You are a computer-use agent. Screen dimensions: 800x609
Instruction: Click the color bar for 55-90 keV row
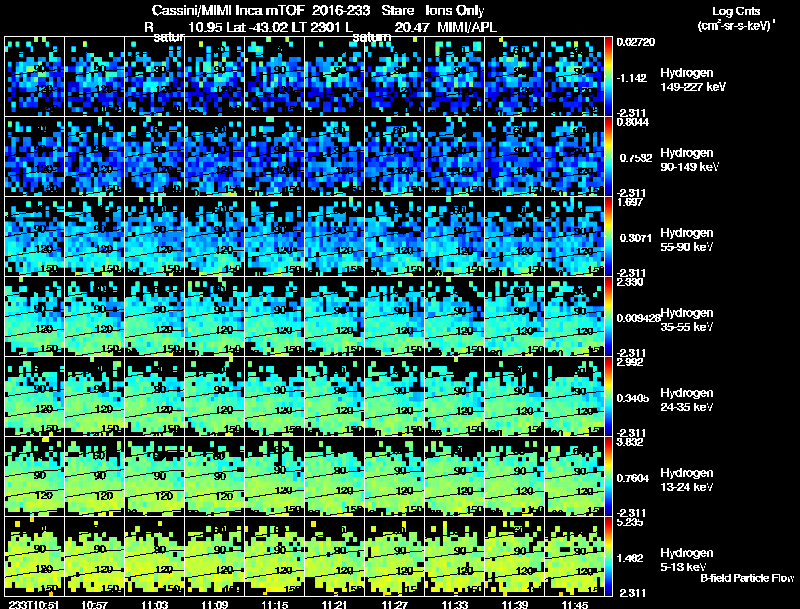[x=608, y=236]
